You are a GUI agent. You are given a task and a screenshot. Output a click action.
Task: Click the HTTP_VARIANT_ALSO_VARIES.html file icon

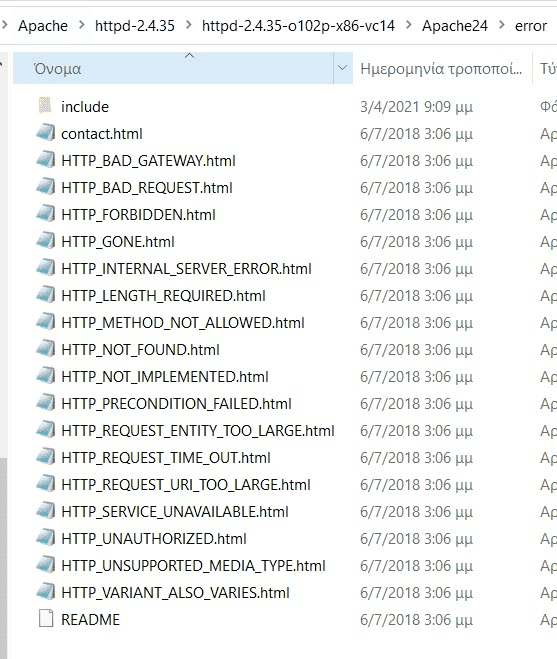pos(45,592)
